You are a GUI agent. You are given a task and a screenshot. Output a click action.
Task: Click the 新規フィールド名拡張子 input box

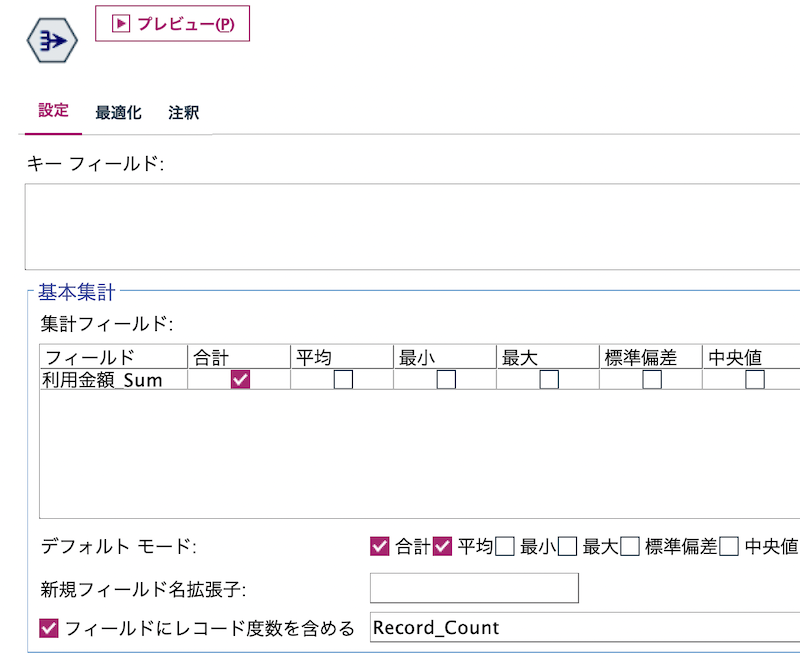click(474, 588)
